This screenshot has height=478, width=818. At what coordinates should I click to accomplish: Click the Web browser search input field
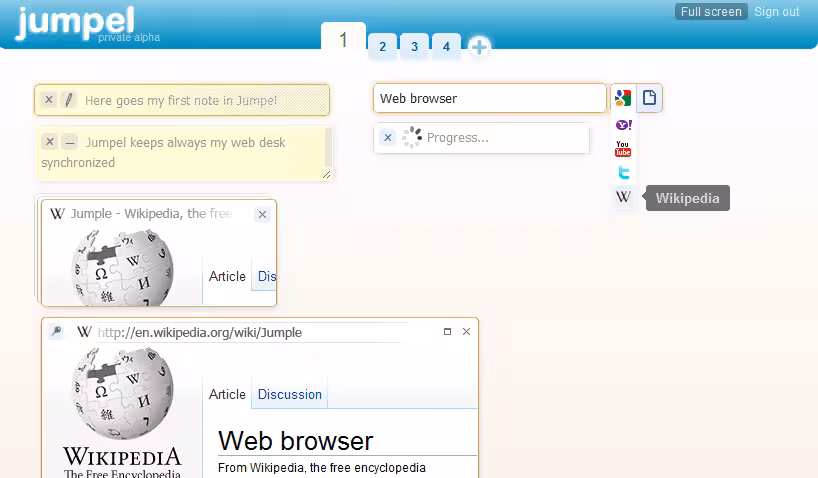490,99
